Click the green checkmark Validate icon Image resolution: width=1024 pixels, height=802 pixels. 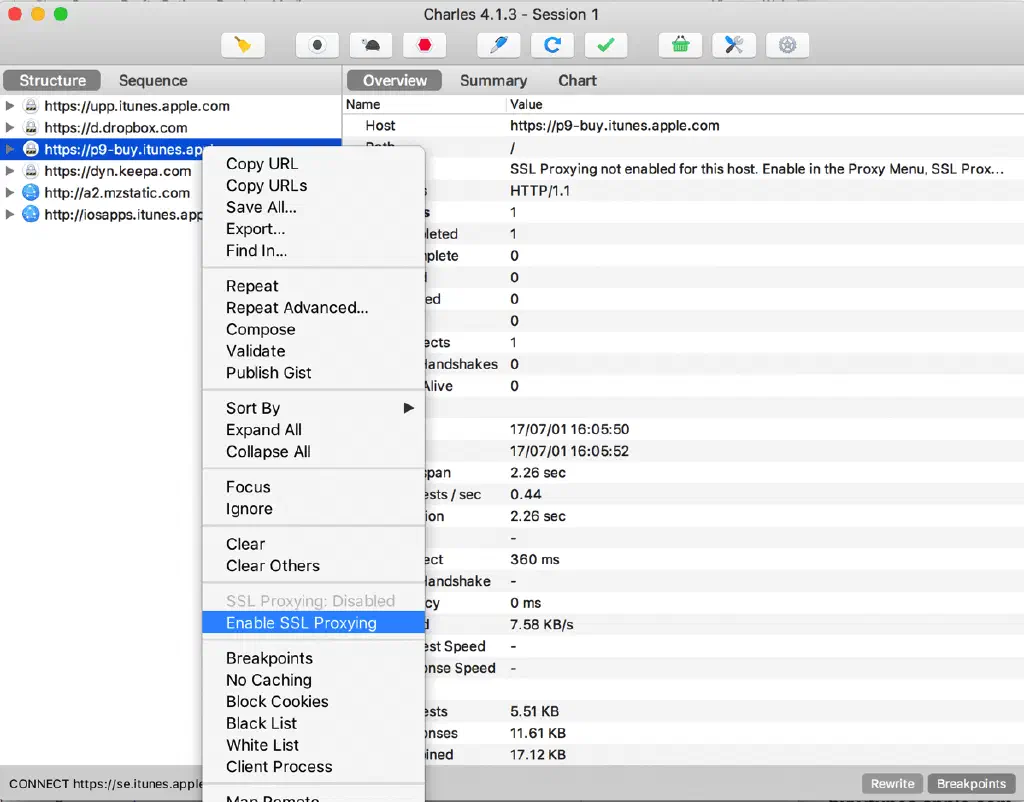click(605, 45)
